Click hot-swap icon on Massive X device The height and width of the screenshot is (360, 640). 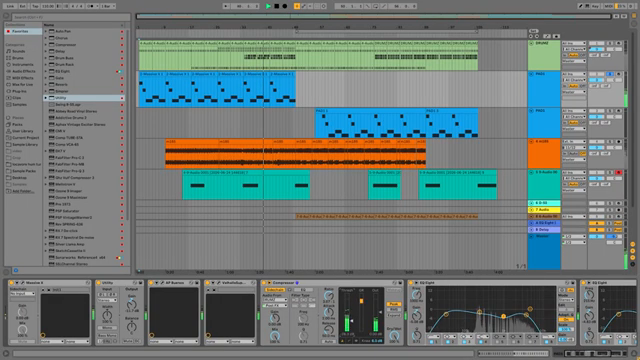point(88,282)
